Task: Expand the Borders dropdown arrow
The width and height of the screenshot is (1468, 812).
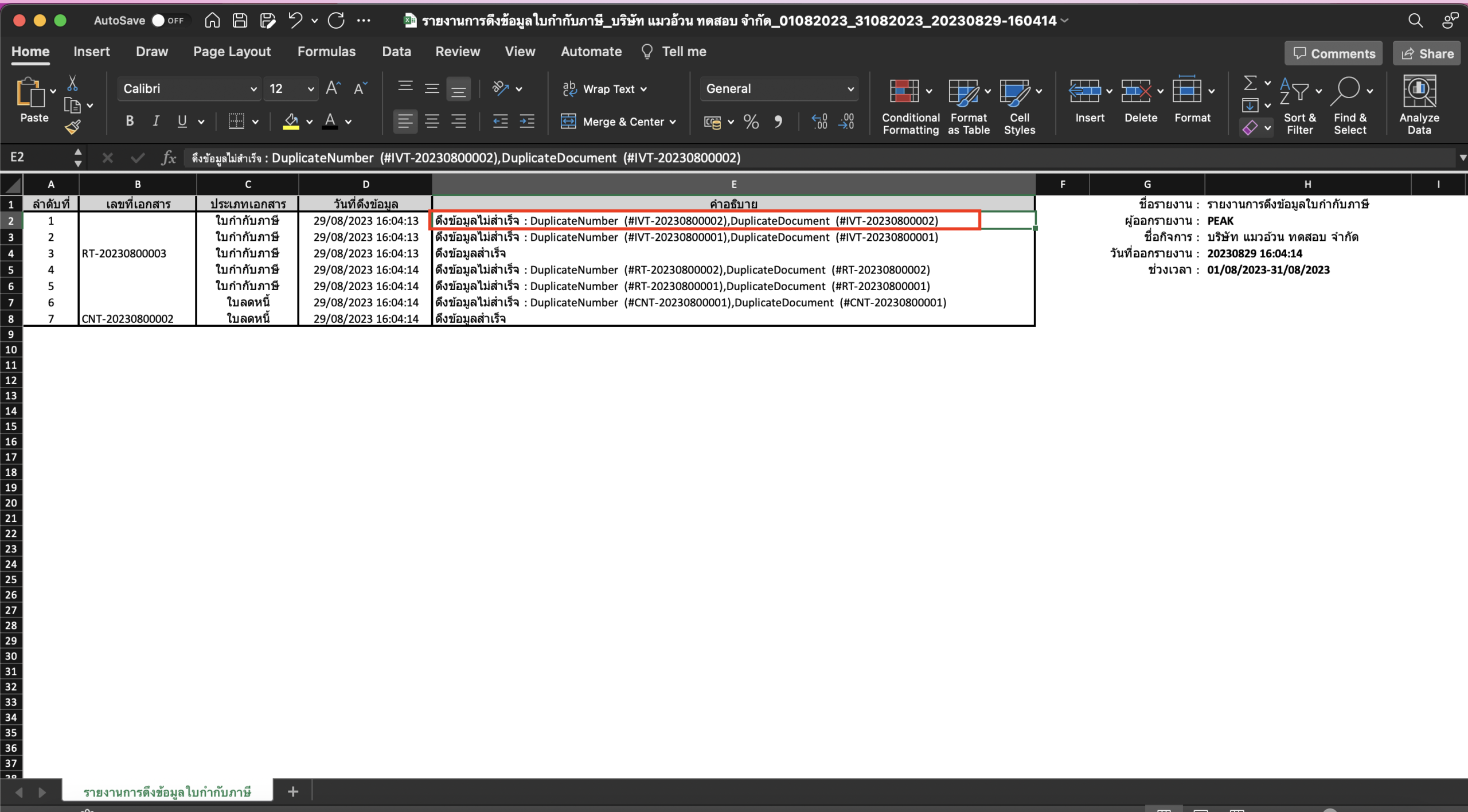Action: coord(255,122)
